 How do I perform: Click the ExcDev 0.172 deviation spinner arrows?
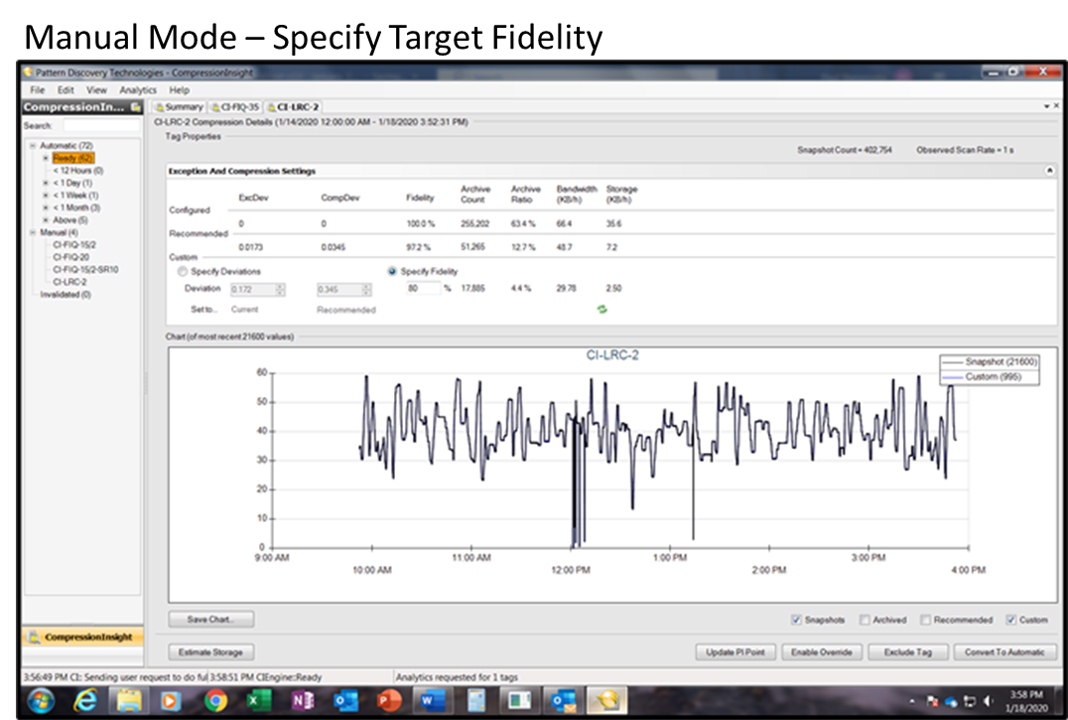pos(280,289)
